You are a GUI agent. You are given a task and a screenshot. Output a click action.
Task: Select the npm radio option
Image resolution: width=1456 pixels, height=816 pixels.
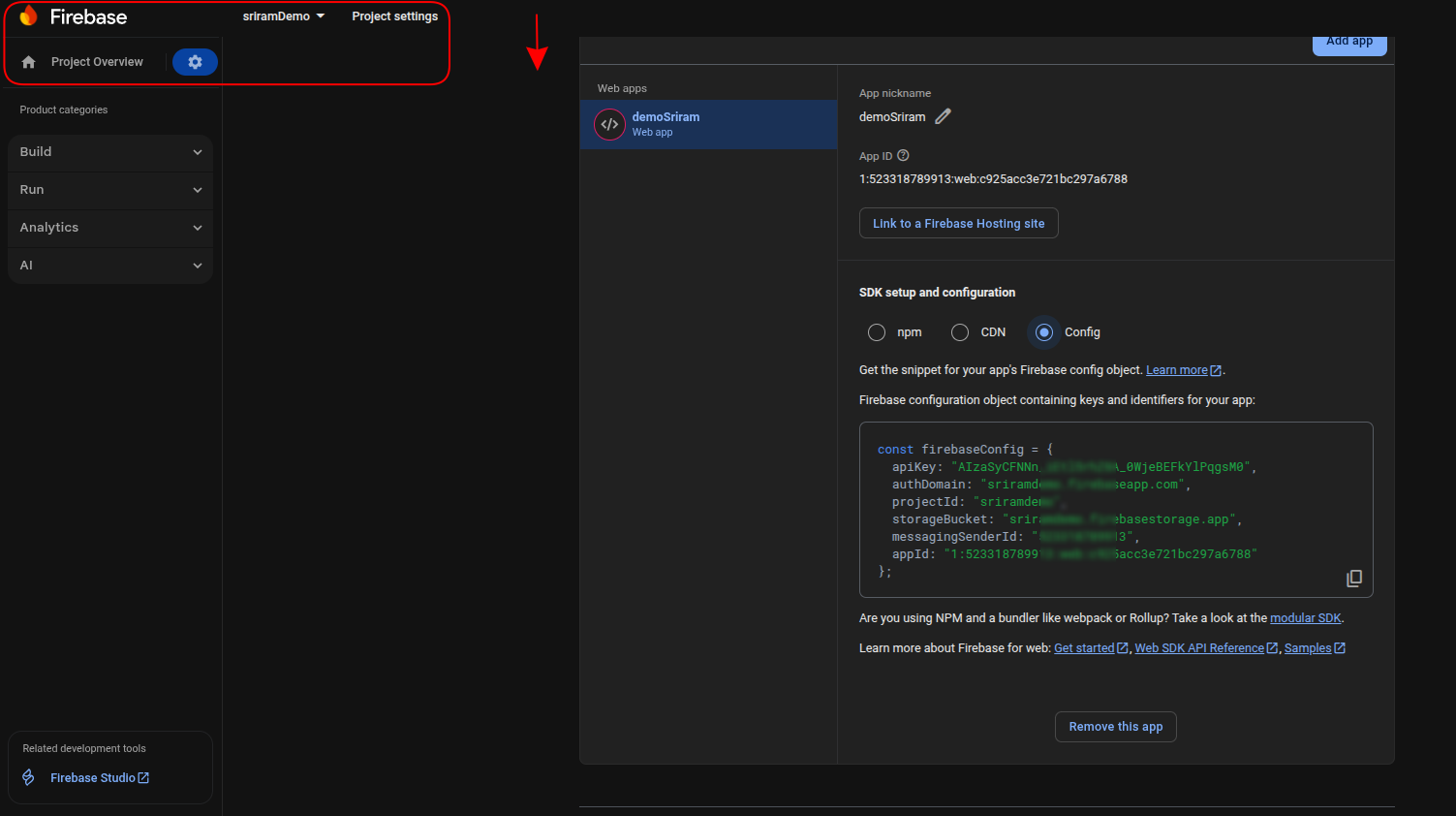click(x=877, y=332)
